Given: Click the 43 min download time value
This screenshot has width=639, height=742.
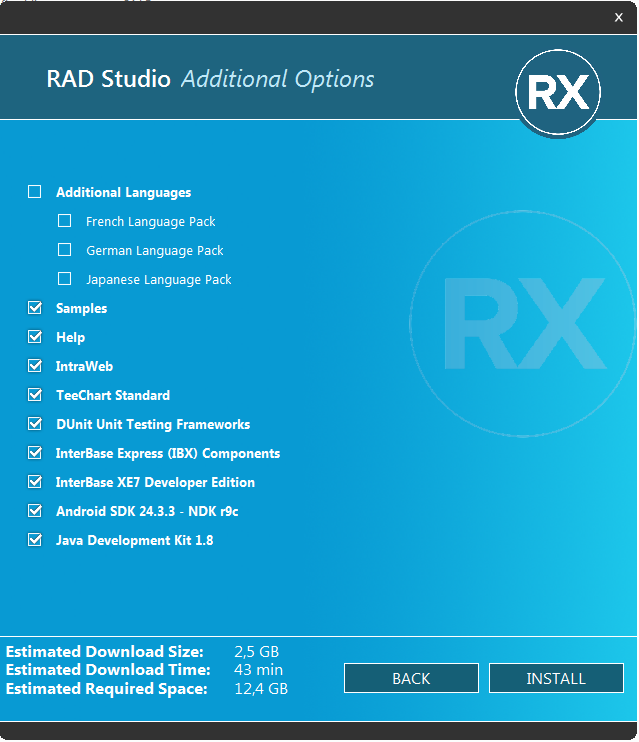Looking at the screenshot, I should pyautogui.click(x=258, y=670).
